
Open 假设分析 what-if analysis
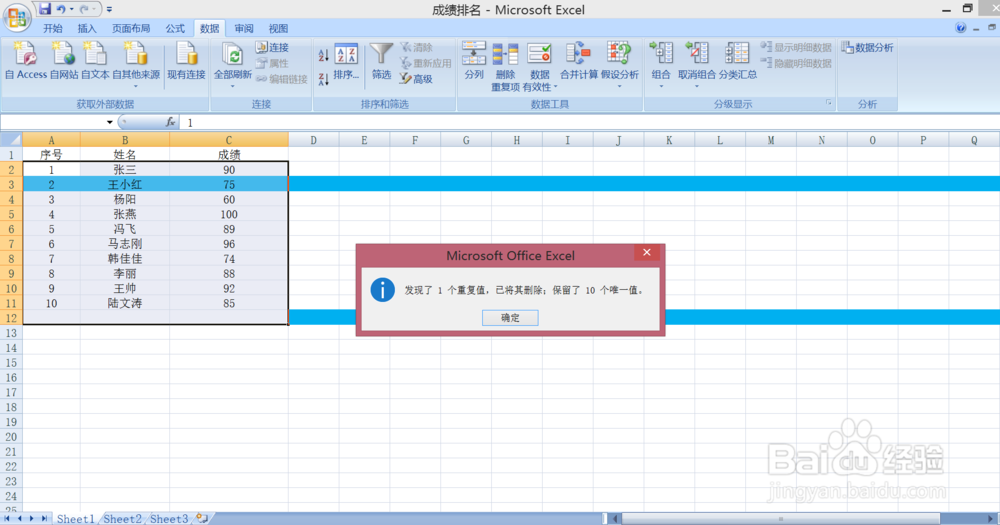coord(619,64)
